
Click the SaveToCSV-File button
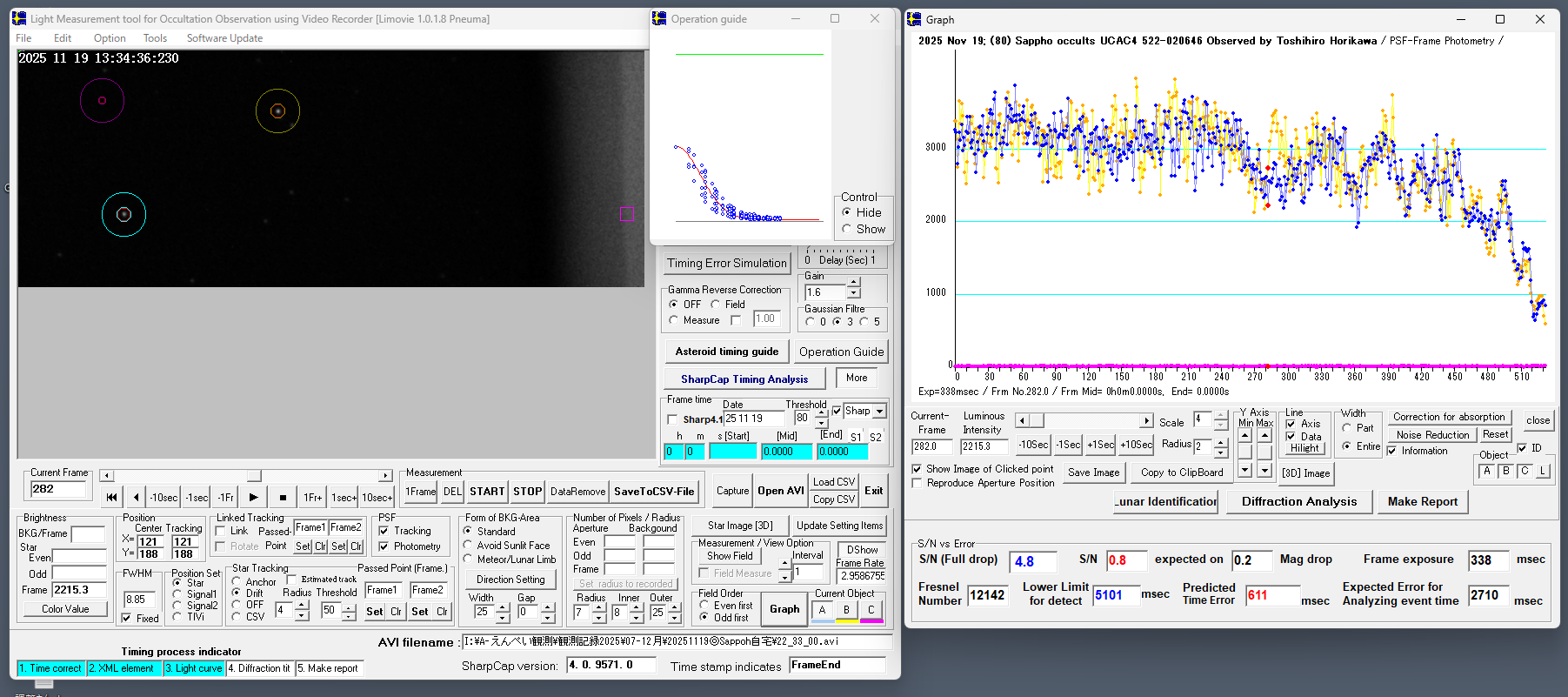pyautogui.click(x=654, y=492)
